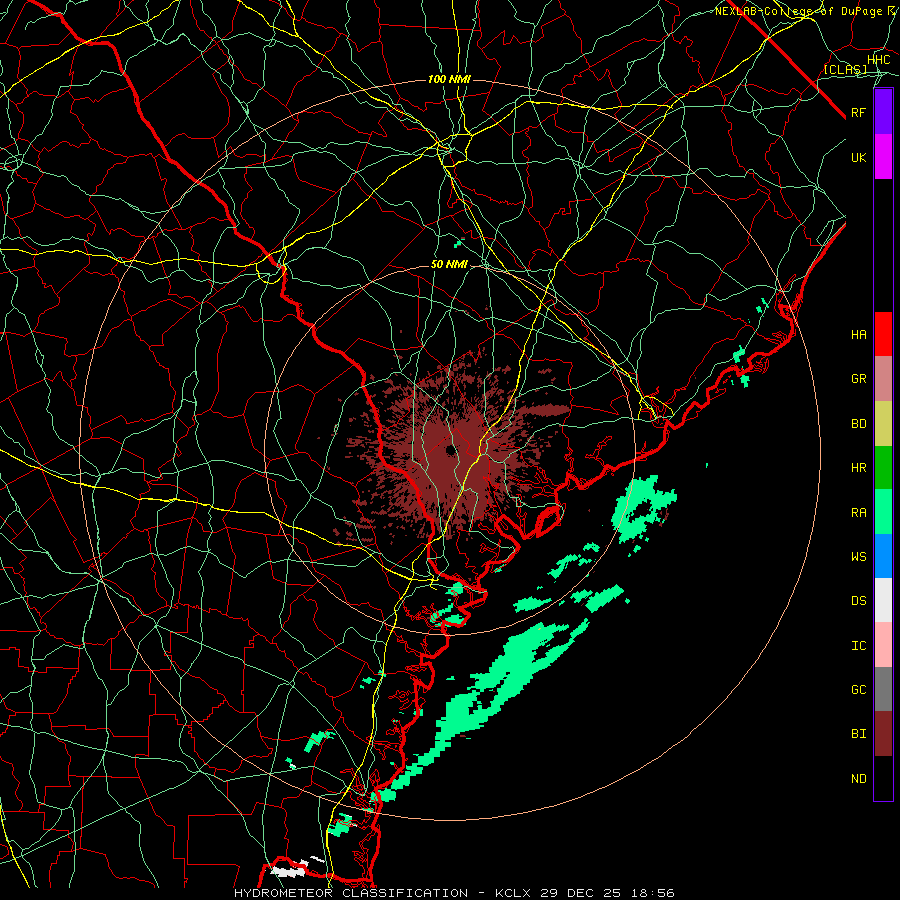Click the HR dark green legend swatch
Screen dimensions: 900x900
[883, 468]
